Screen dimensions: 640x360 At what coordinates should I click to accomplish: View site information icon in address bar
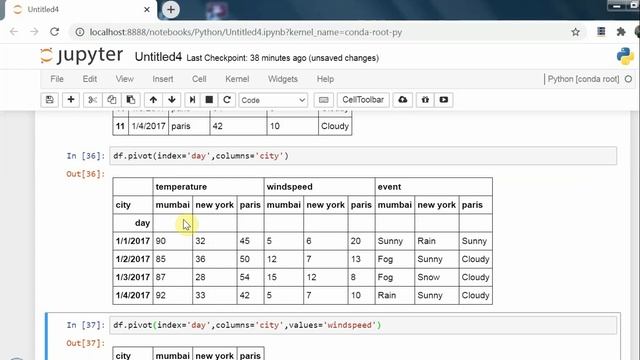click(80, 32)
